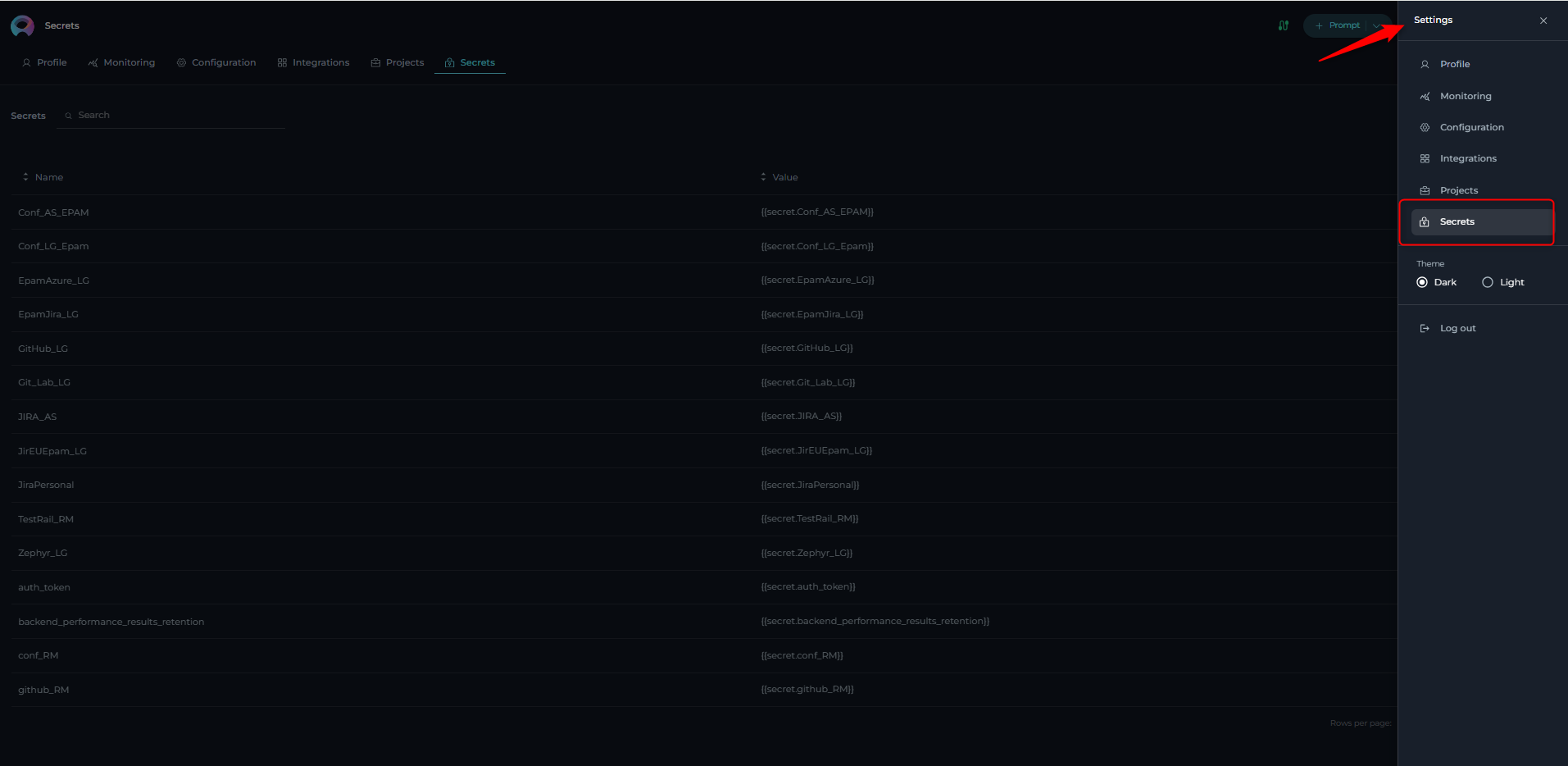The width and height of the screenshot is (1568, 766).
Task: Click the {{secret.Zephyr_LG}} value
Action: pyautogui.click(x=807, y=553)
